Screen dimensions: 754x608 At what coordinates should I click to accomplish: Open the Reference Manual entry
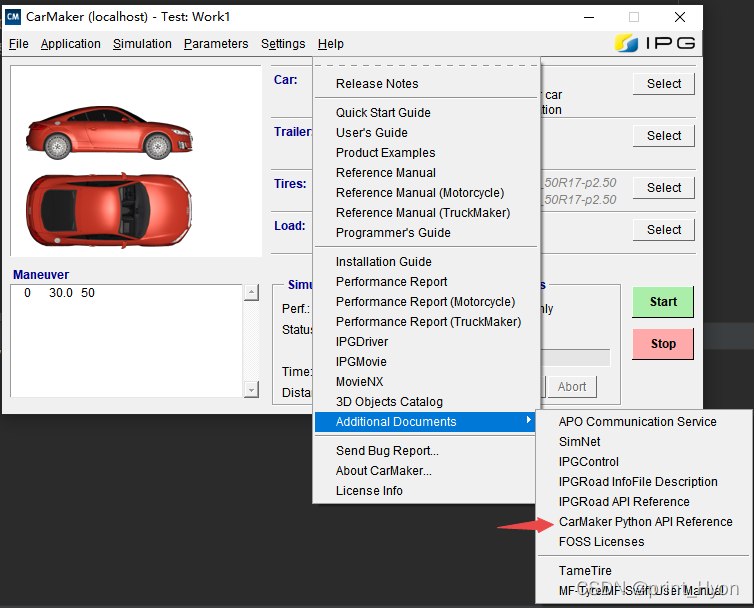coord(426,173)
